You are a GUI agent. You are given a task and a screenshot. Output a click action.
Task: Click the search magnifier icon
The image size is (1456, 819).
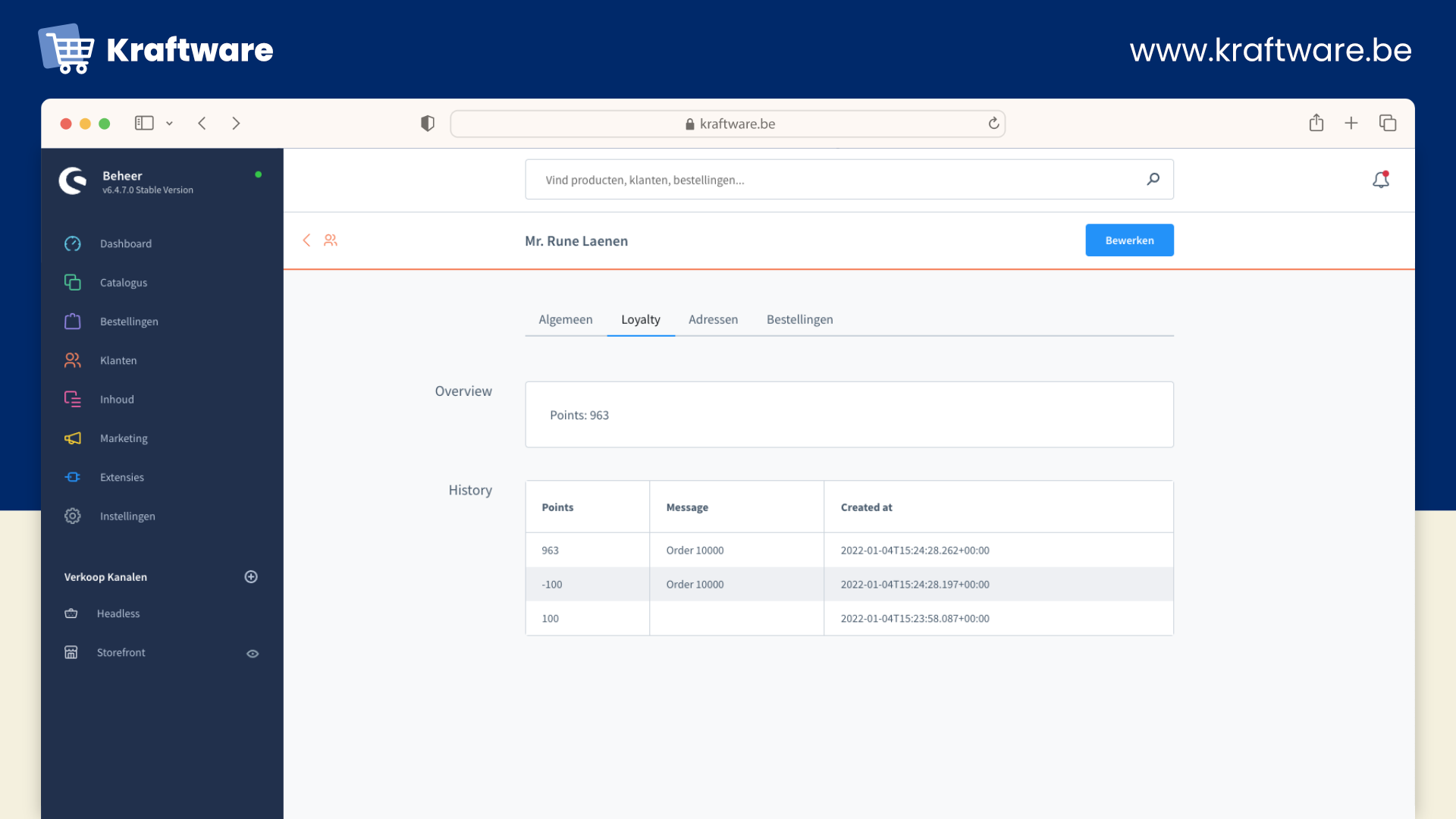1153,179
